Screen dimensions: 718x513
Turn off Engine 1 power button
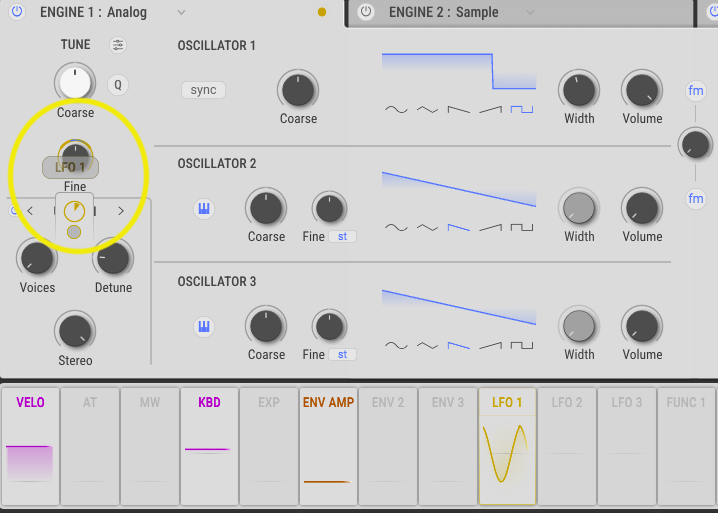(16, 12)
